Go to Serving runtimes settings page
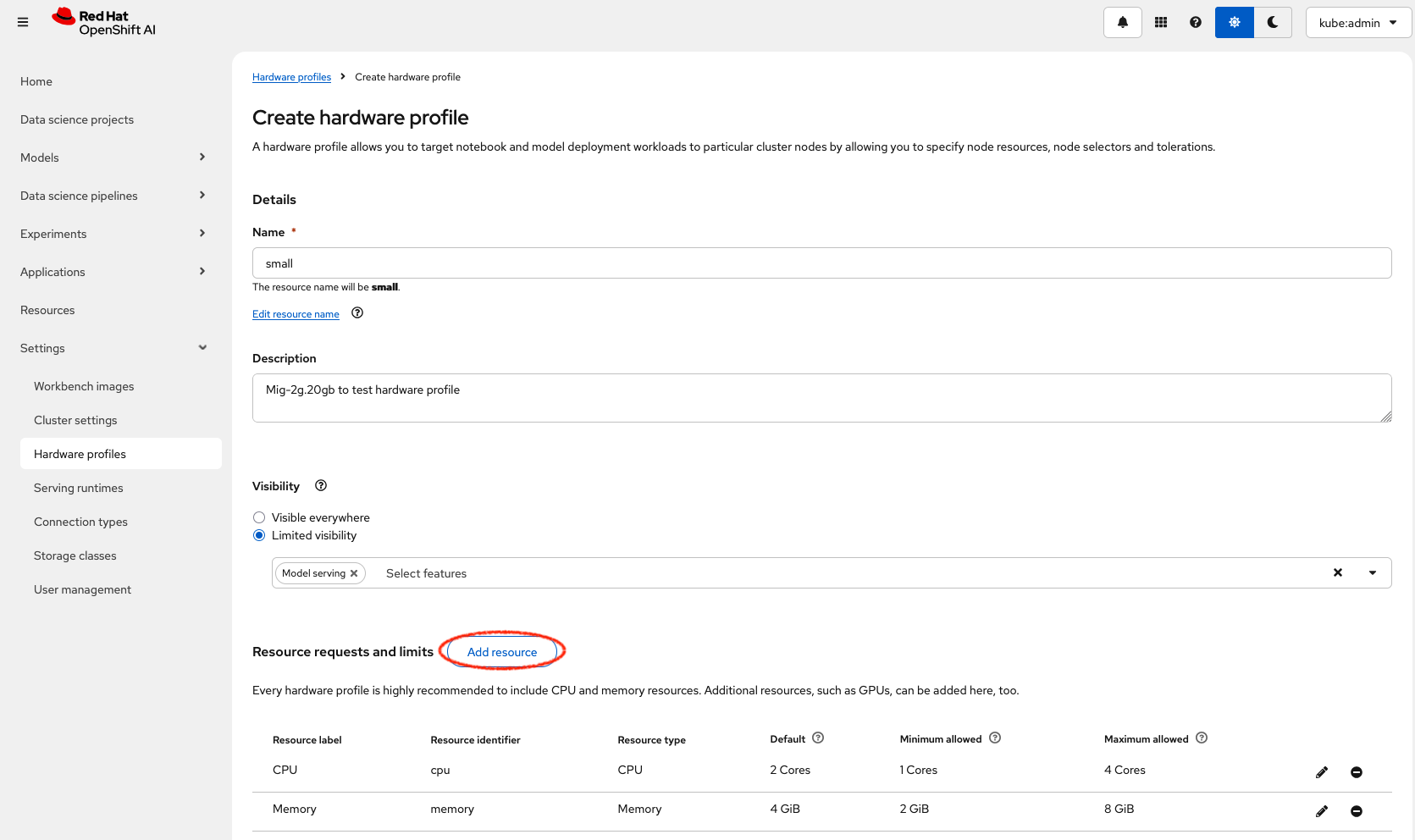The width and height of the screenshot is (1415, 840). 78,488
